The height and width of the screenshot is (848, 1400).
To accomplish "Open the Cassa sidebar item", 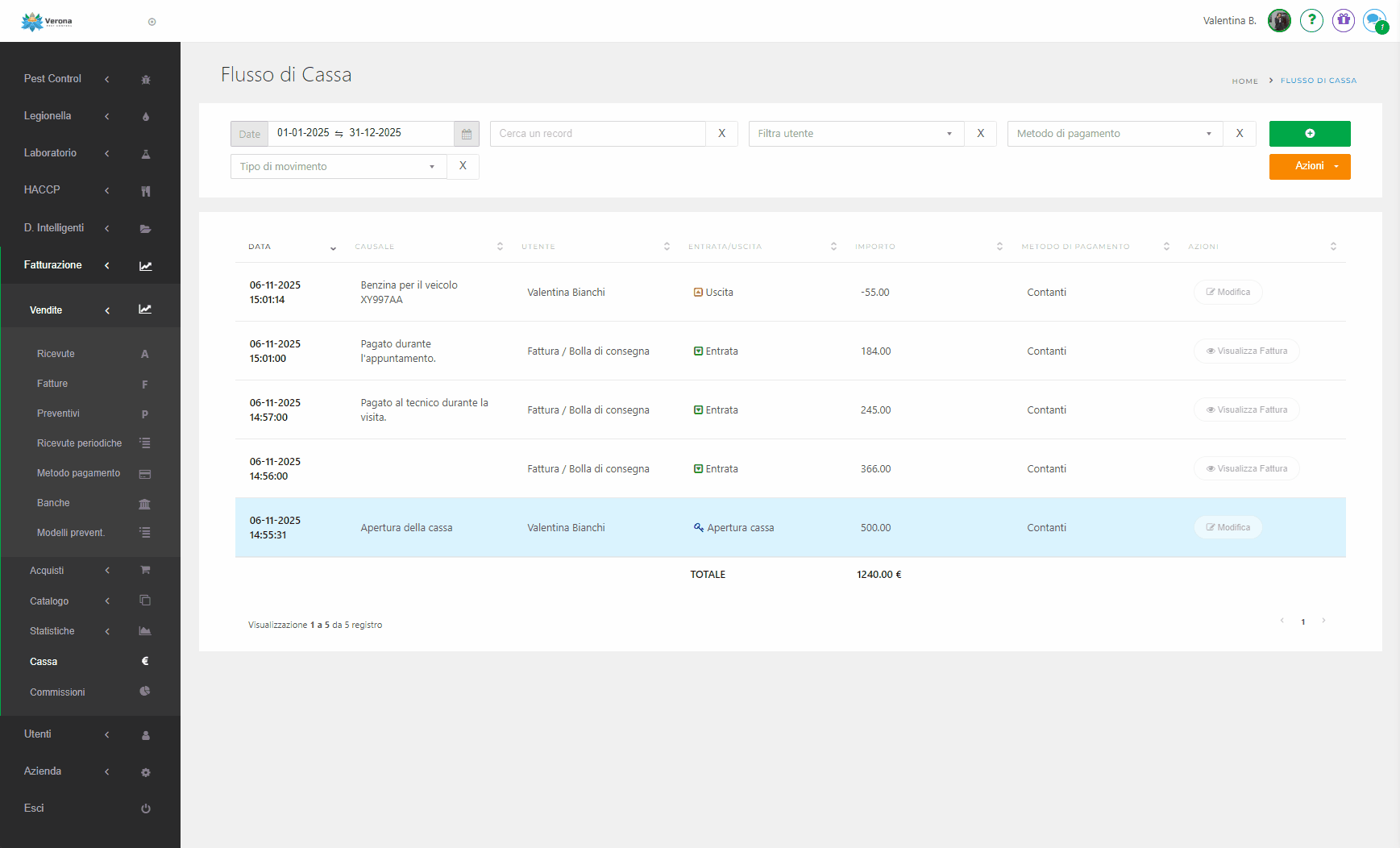I will (x=44, y=662).
